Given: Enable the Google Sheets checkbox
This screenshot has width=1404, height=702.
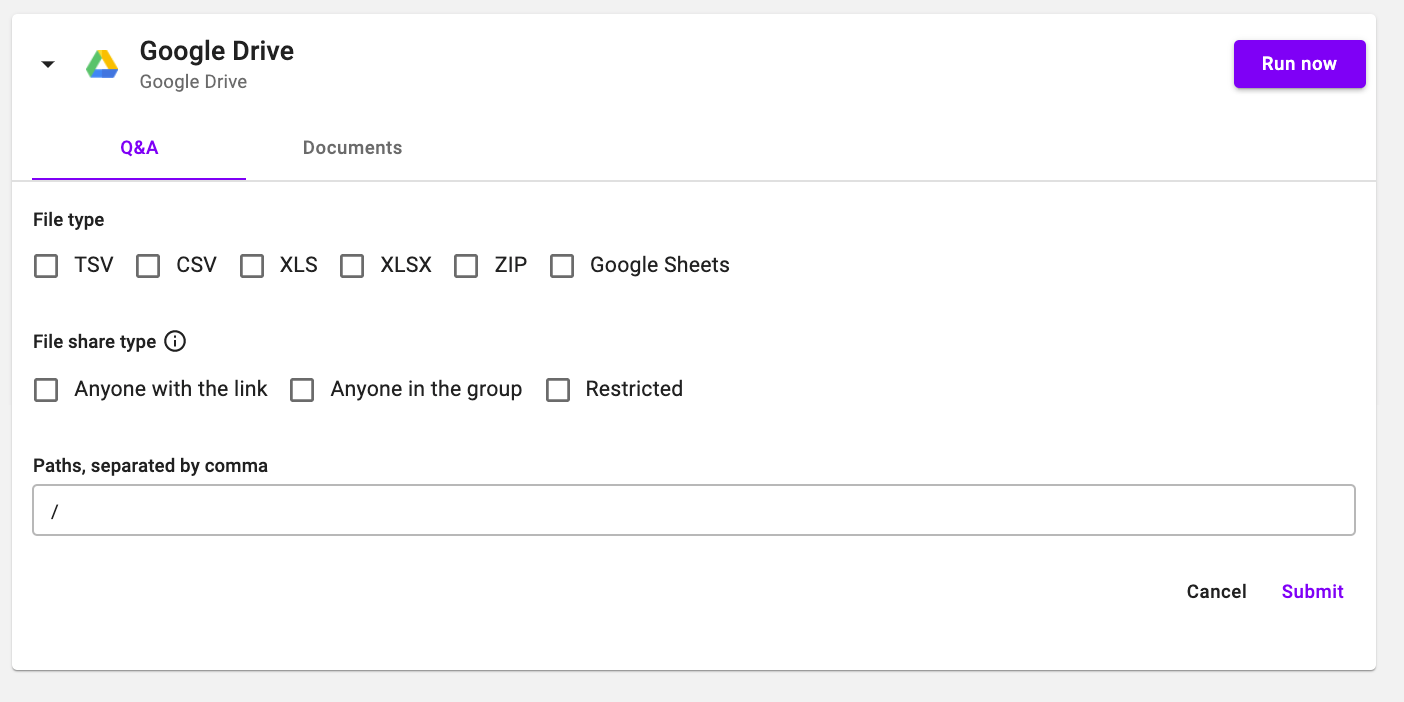Looking at the screenshot, I should pyautogui.click(x=562, y=266).
